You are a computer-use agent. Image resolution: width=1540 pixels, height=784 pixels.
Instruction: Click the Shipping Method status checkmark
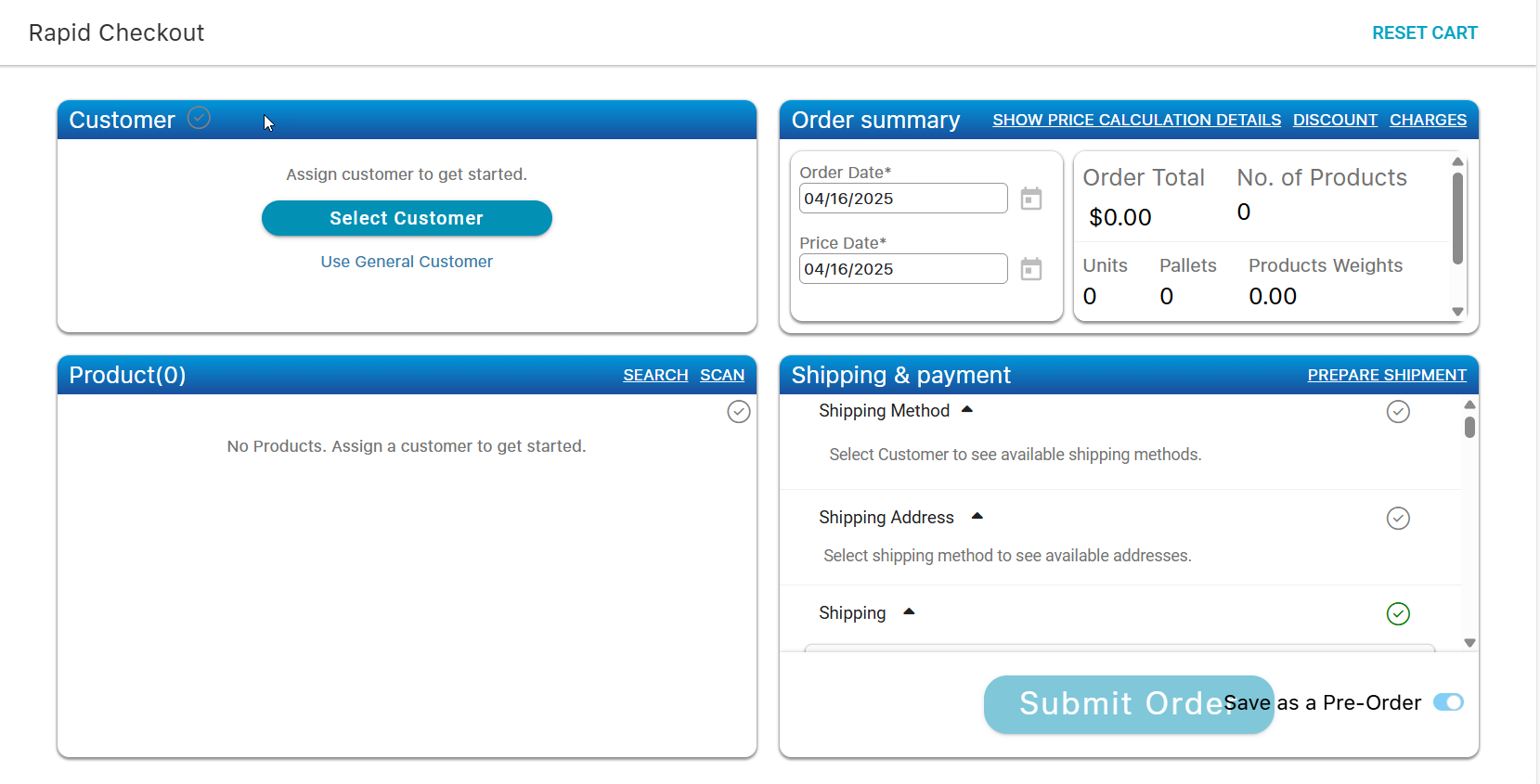click(1397, 412)
